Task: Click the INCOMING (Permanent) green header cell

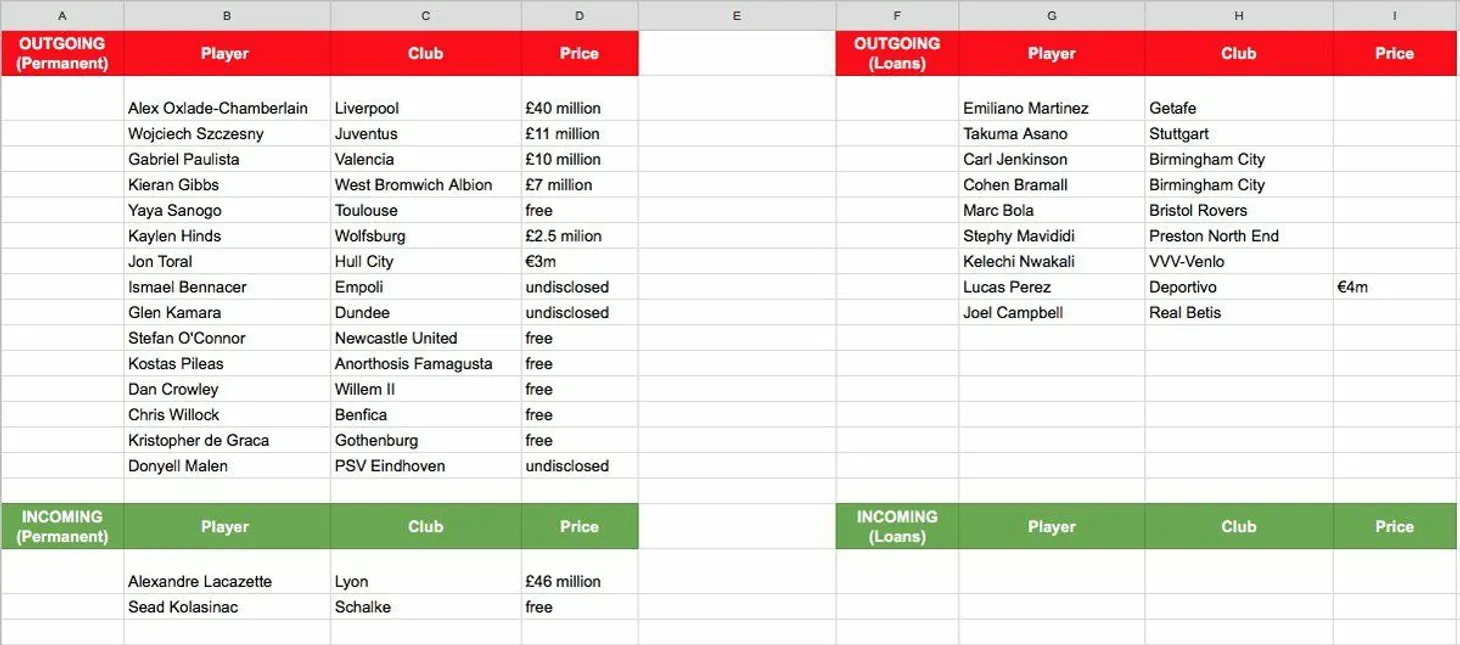Action: click(x=62, y=526)
